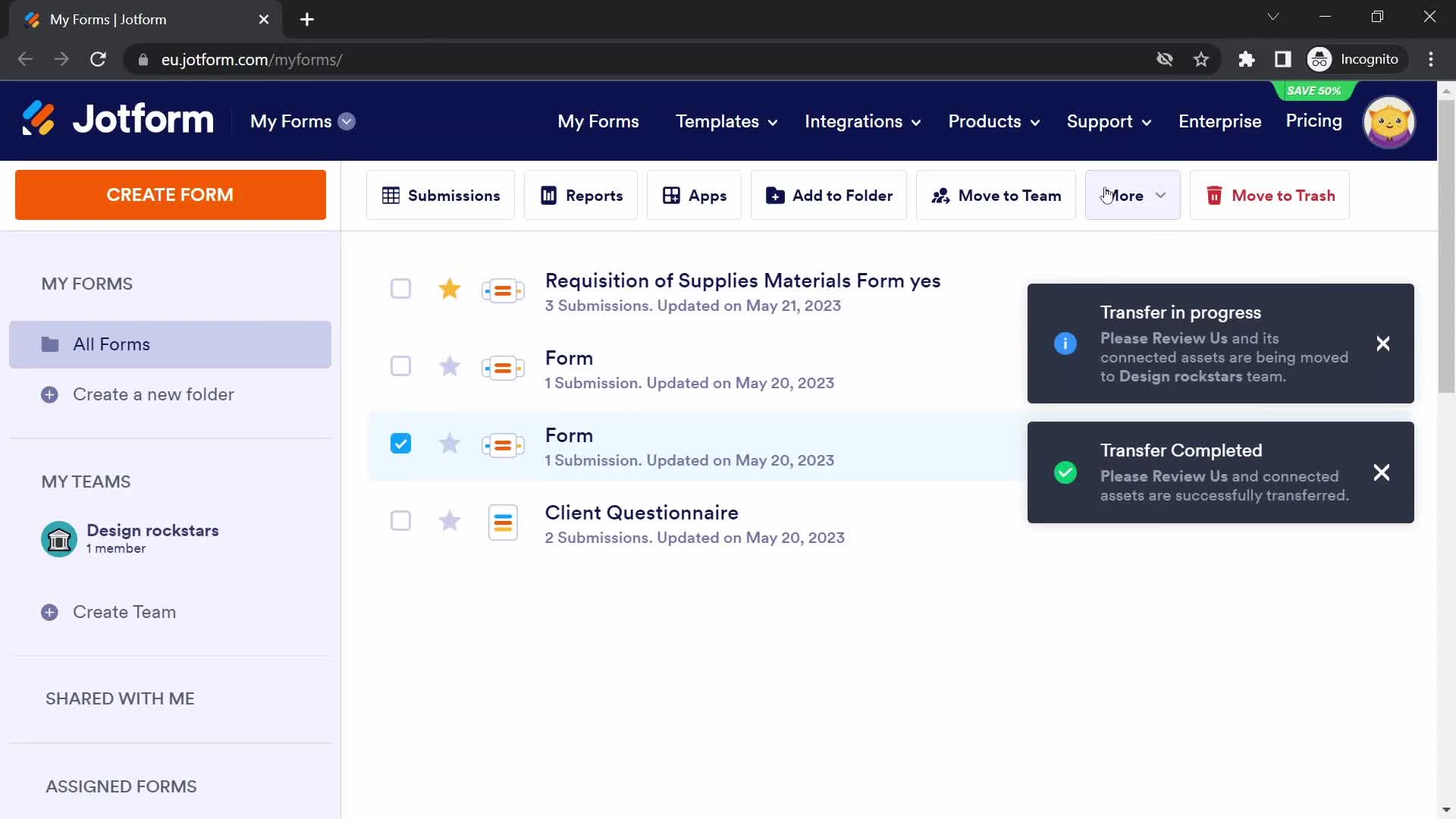
Task: Expand the Support menu
Action: pyautogui.click(x=1109, y=122)
